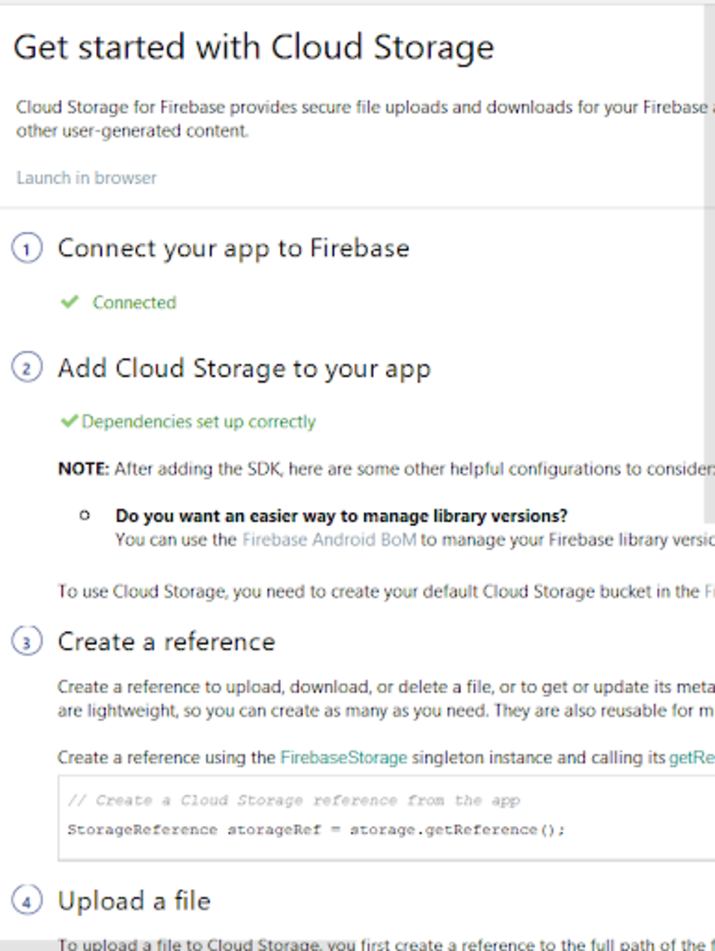
Task: Click the step 2 circled number icon
Action: (27, 368)
